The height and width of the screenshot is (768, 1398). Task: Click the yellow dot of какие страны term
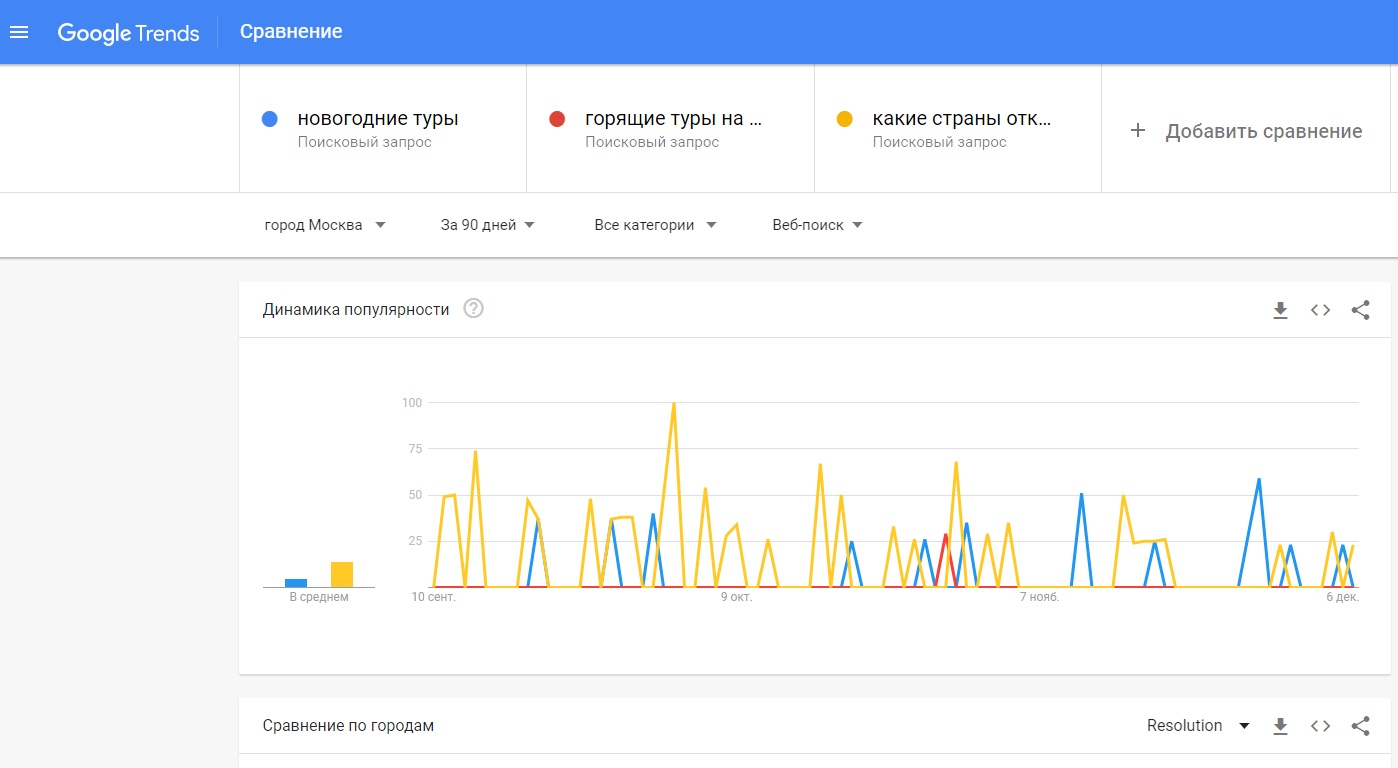pos(845,119)
